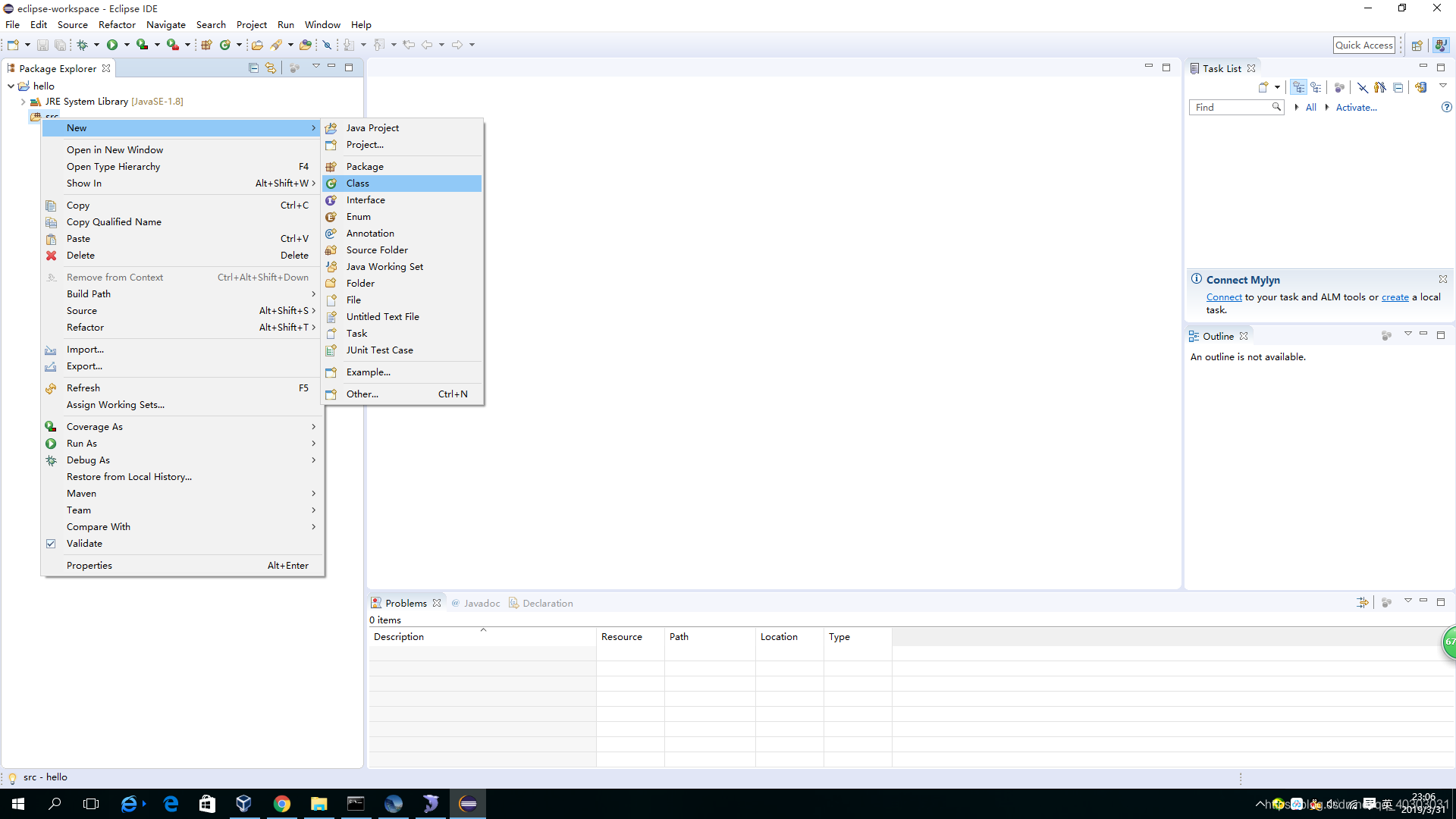Viewport: 1456px width, 819px height.
Task: Click the Open Perspective icon
Action: point(1417,45)
